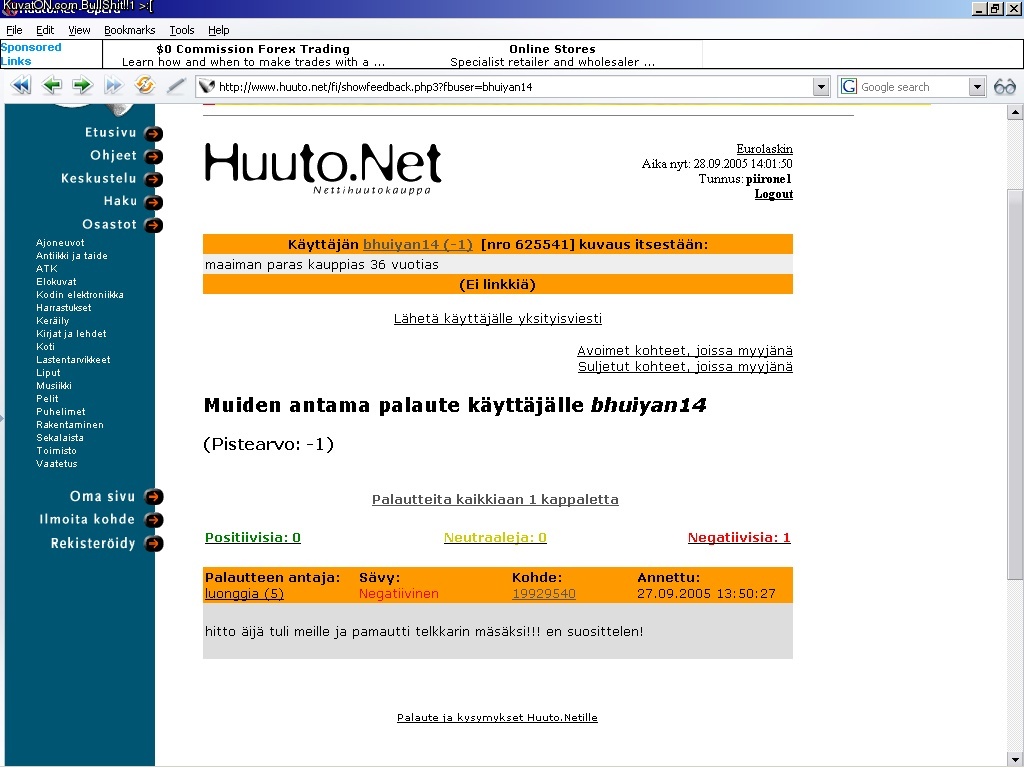Image resolution: width=1024 pixels, height=768 pixels.
Task: Open the Bookmarks menu
Action: [129, 30]
